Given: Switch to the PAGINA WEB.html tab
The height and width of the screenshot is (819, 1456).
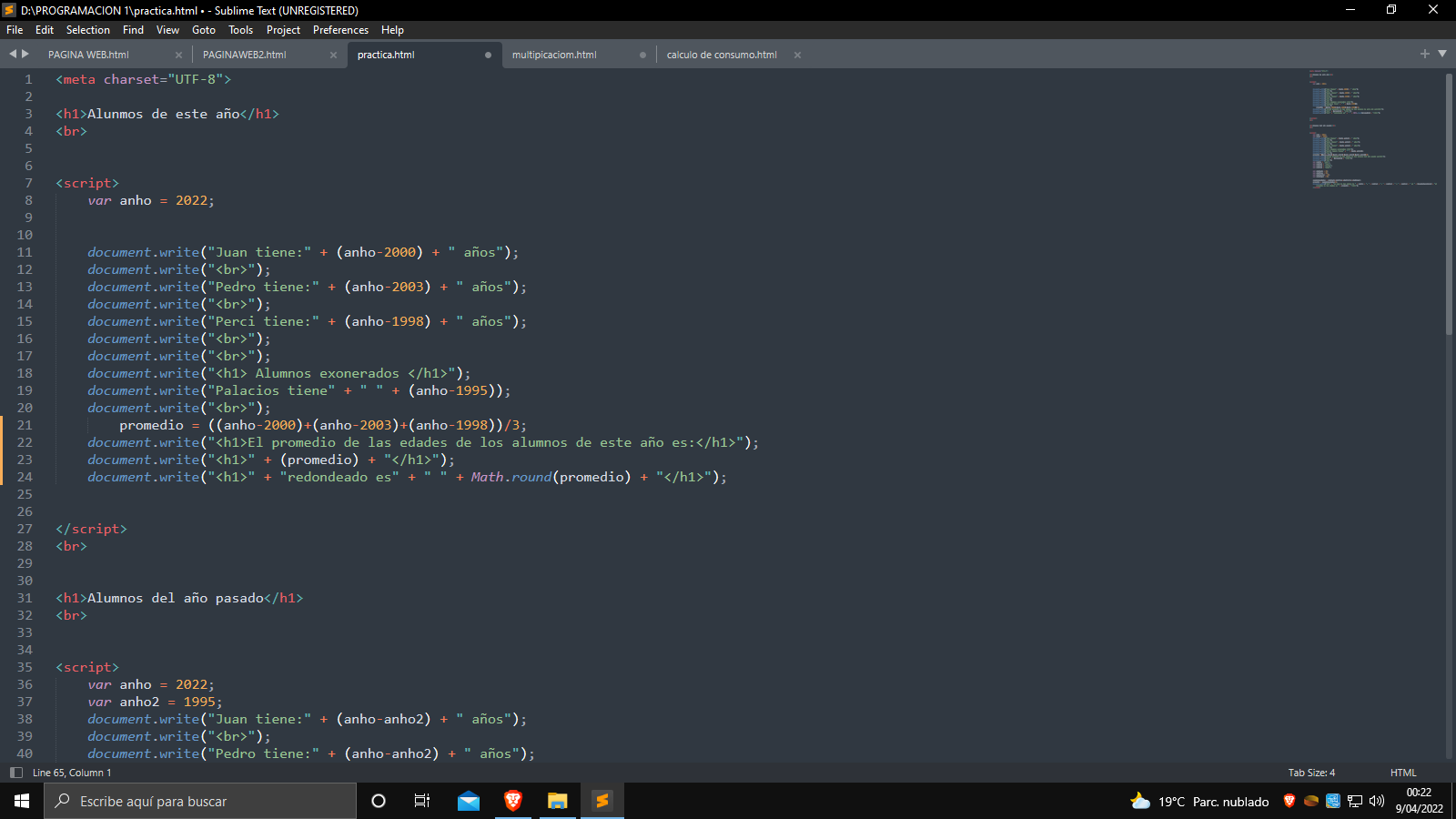Looking at the screenshot, I should coord(88,55).
